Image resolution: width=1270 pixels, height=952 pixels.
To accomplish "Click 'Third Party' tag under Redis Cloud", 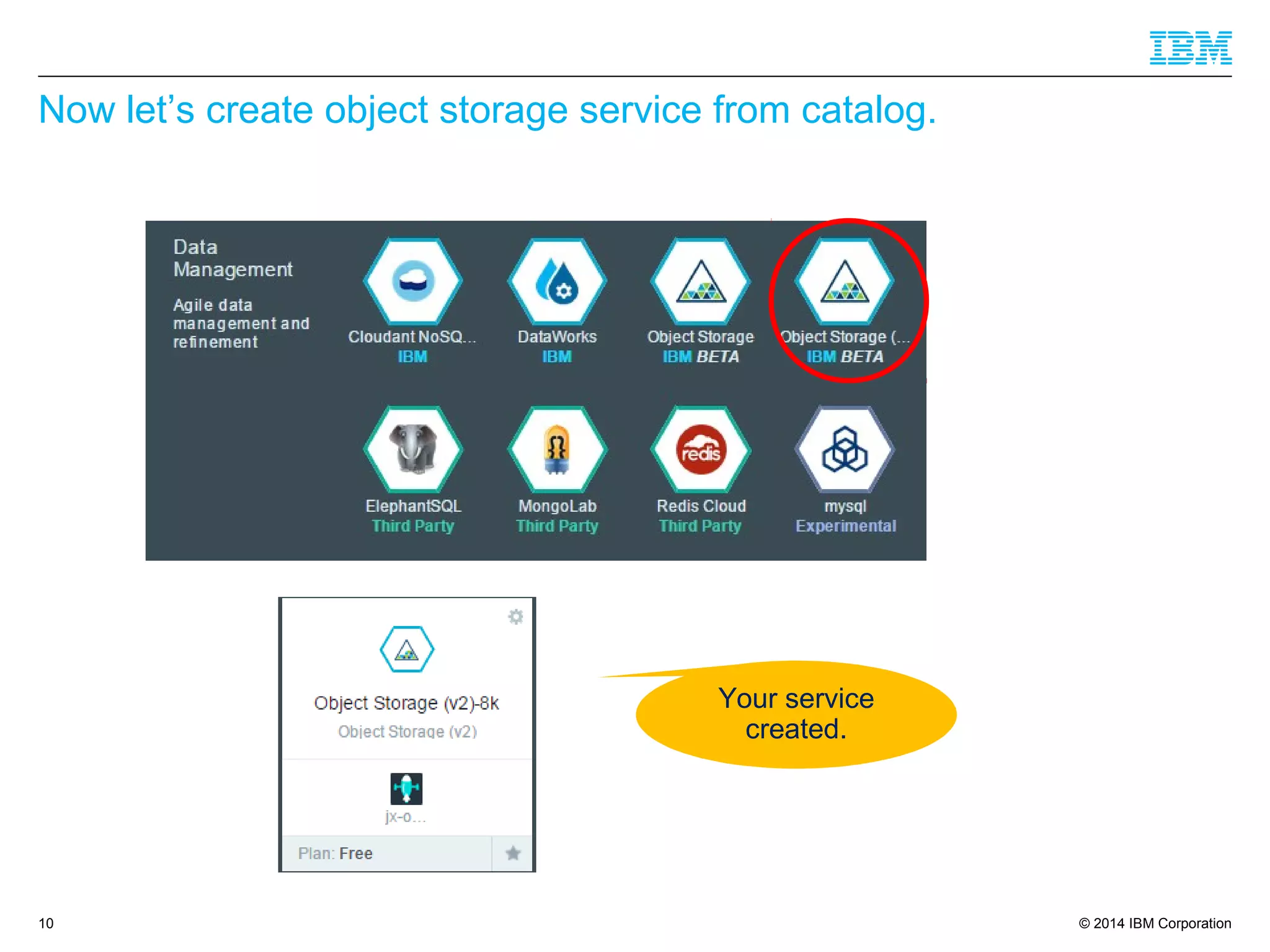I will (700, 526).
